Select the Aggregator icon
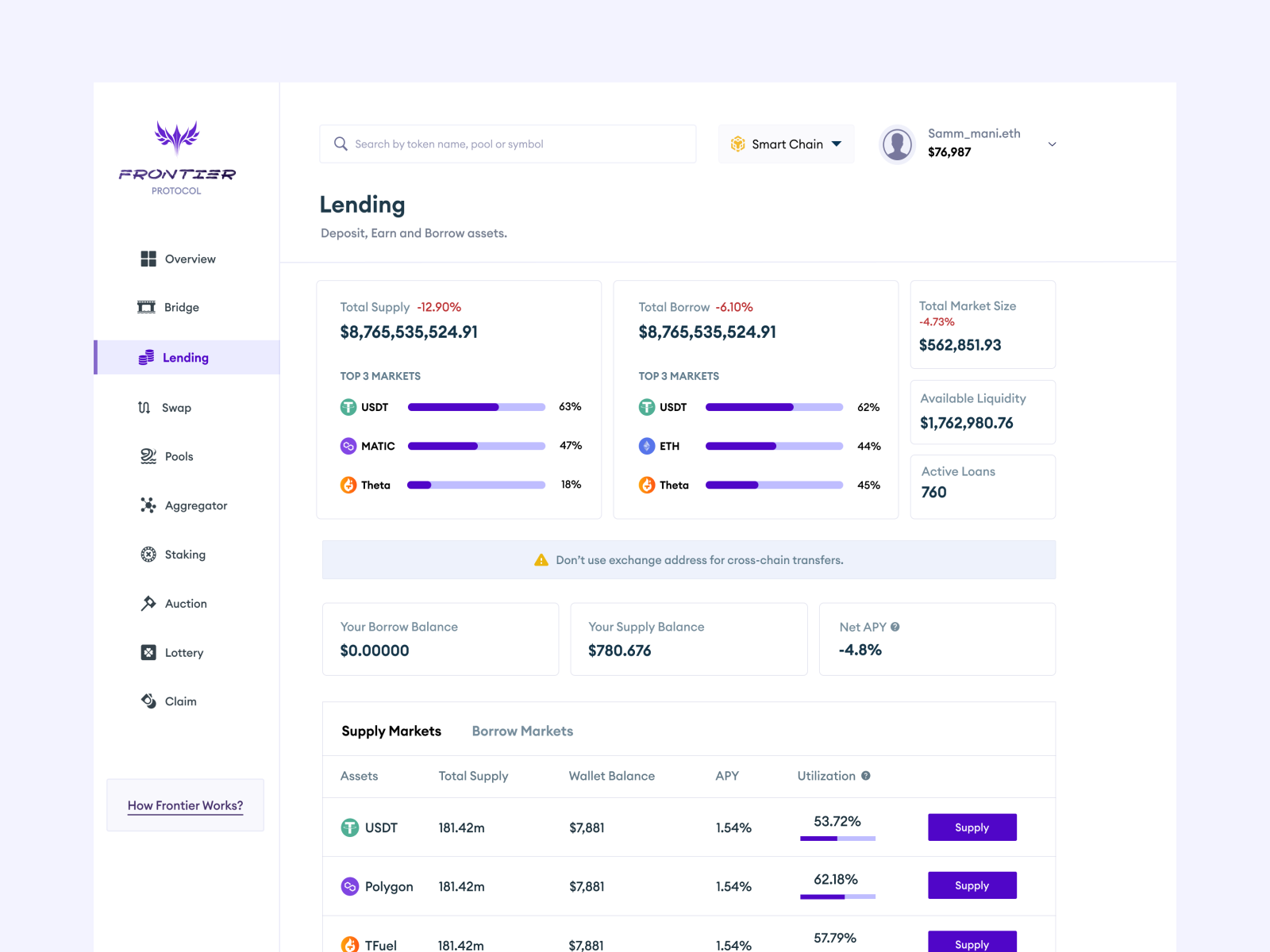1270x952 pixels. [x=148, y=505]
